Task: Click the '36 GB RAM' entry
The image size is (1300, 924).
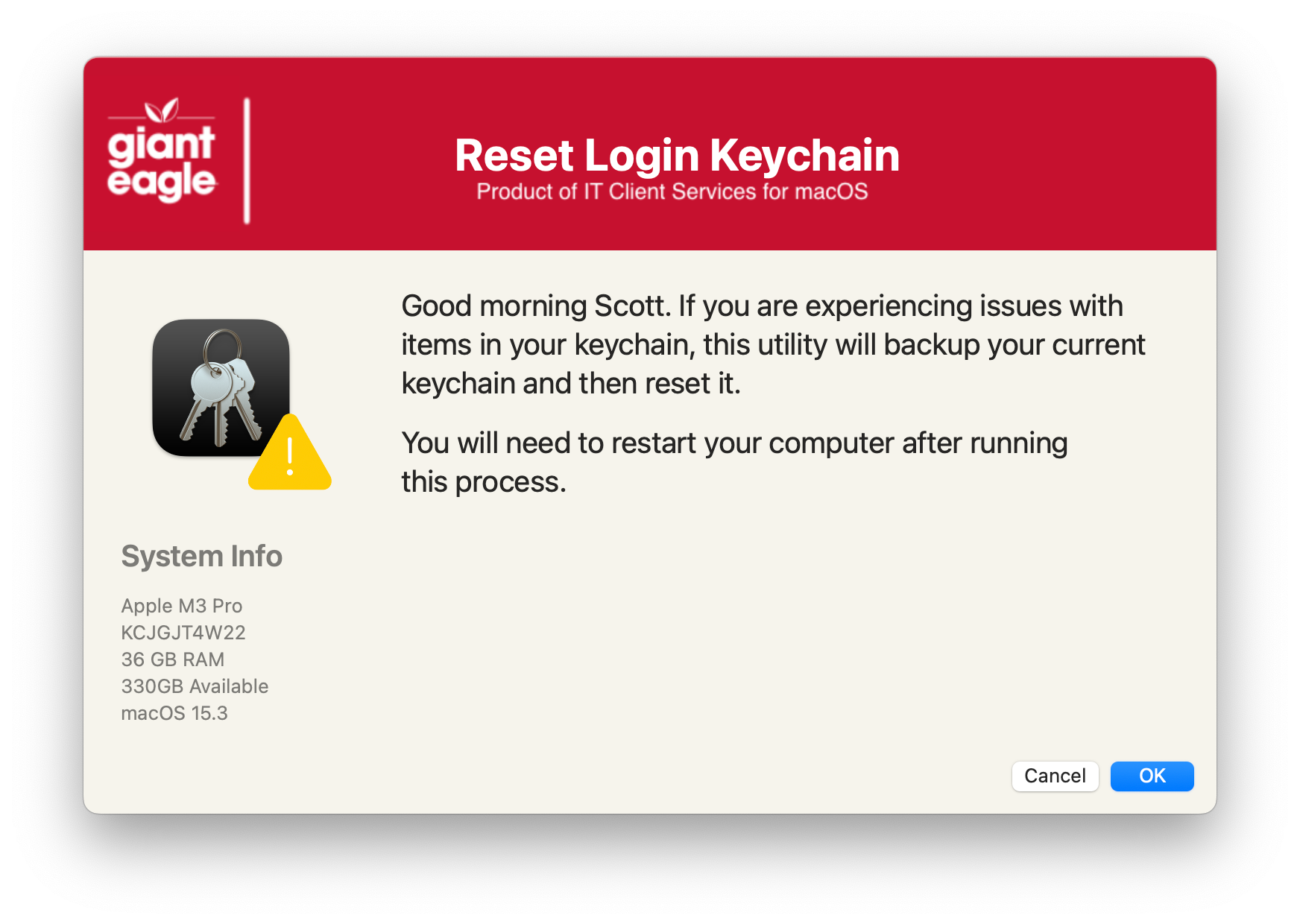Action: click(x=173, y=659)
